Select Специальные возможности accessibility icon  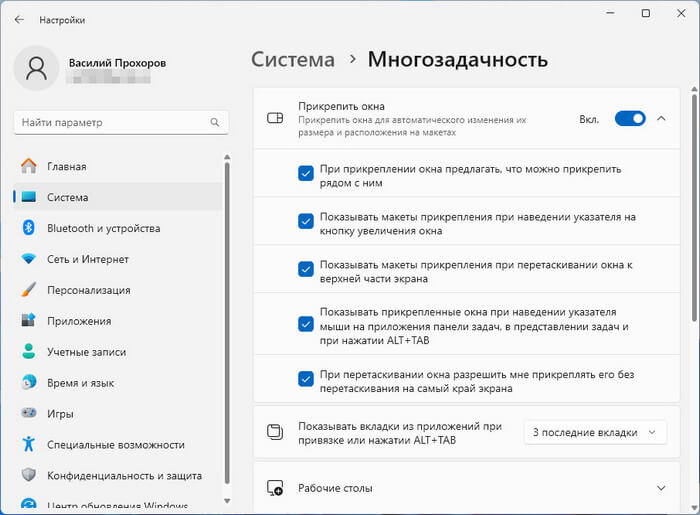(x=28, y=444)
